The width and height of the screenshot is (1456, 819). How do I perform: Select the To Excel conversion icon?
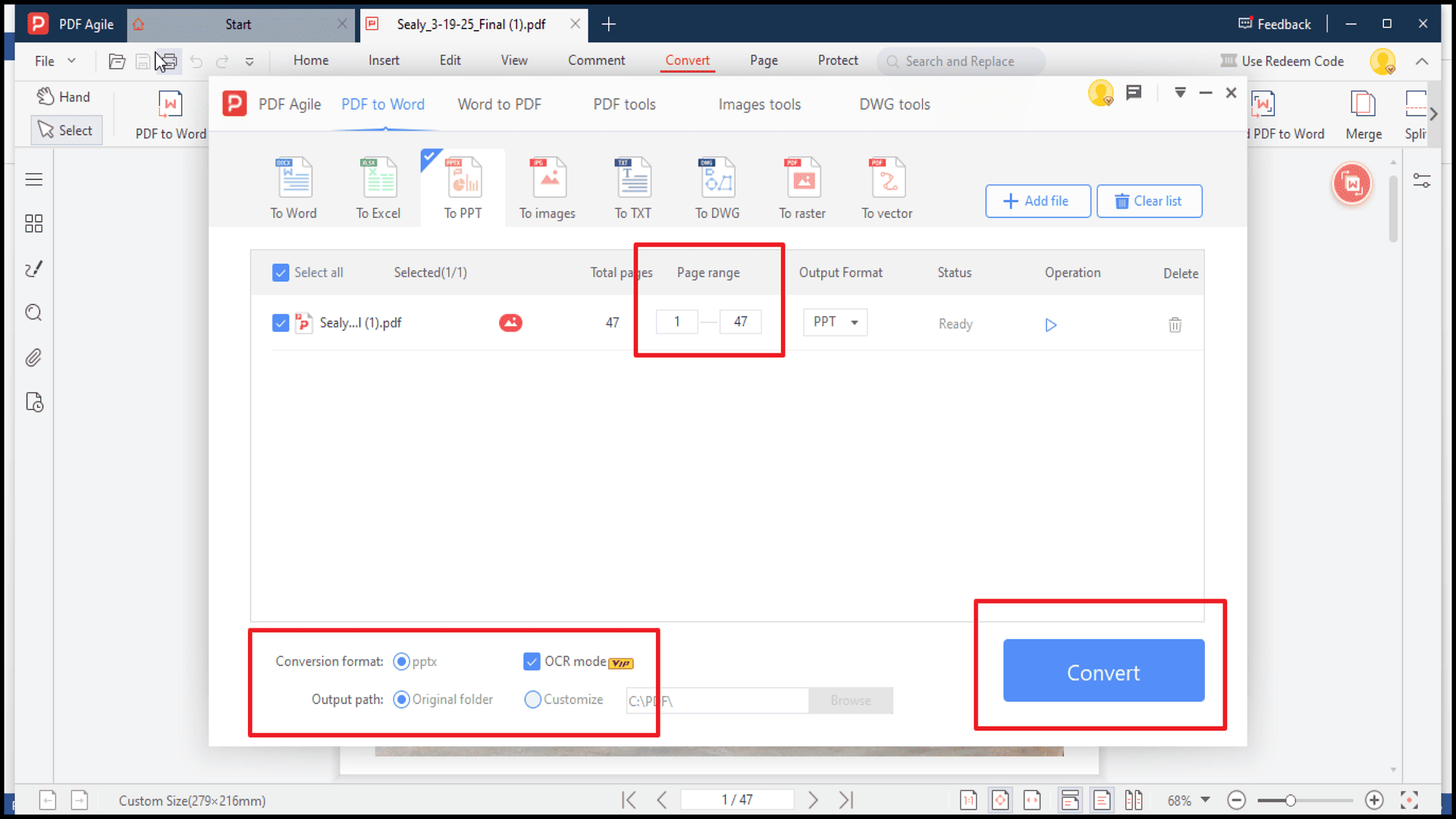point(378,187)
